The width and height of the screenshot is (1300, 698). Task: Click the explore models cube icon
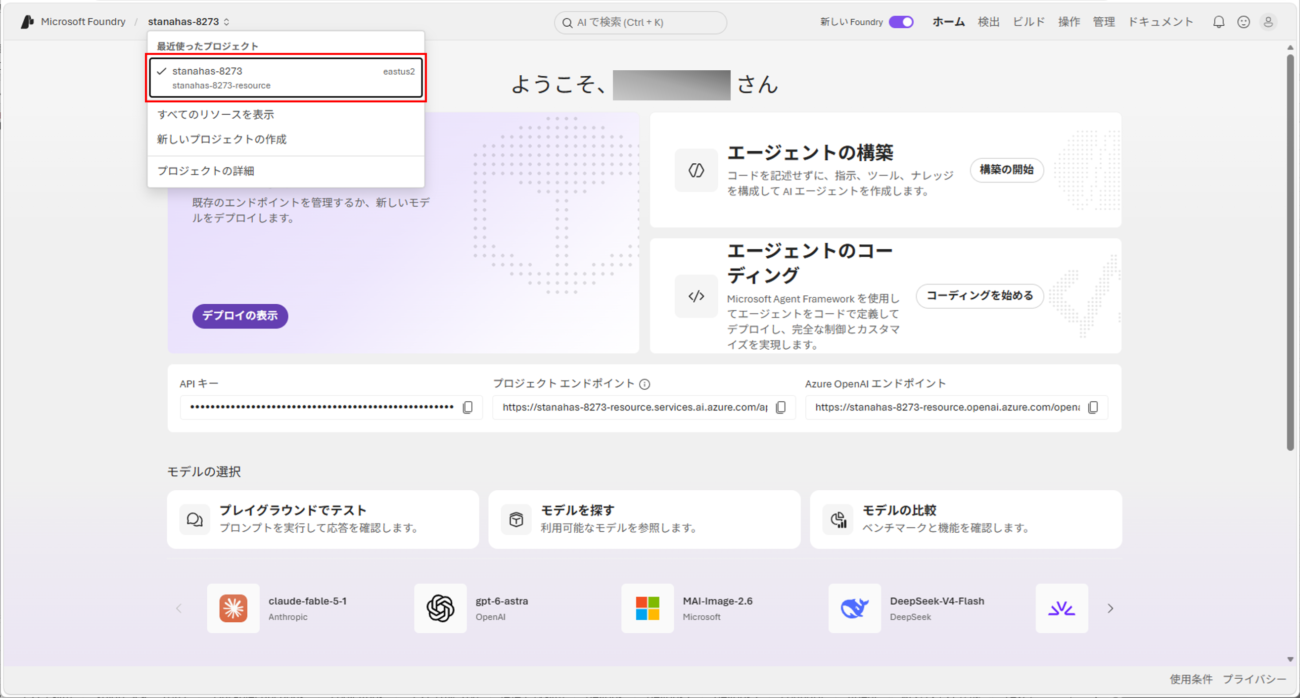516,520
